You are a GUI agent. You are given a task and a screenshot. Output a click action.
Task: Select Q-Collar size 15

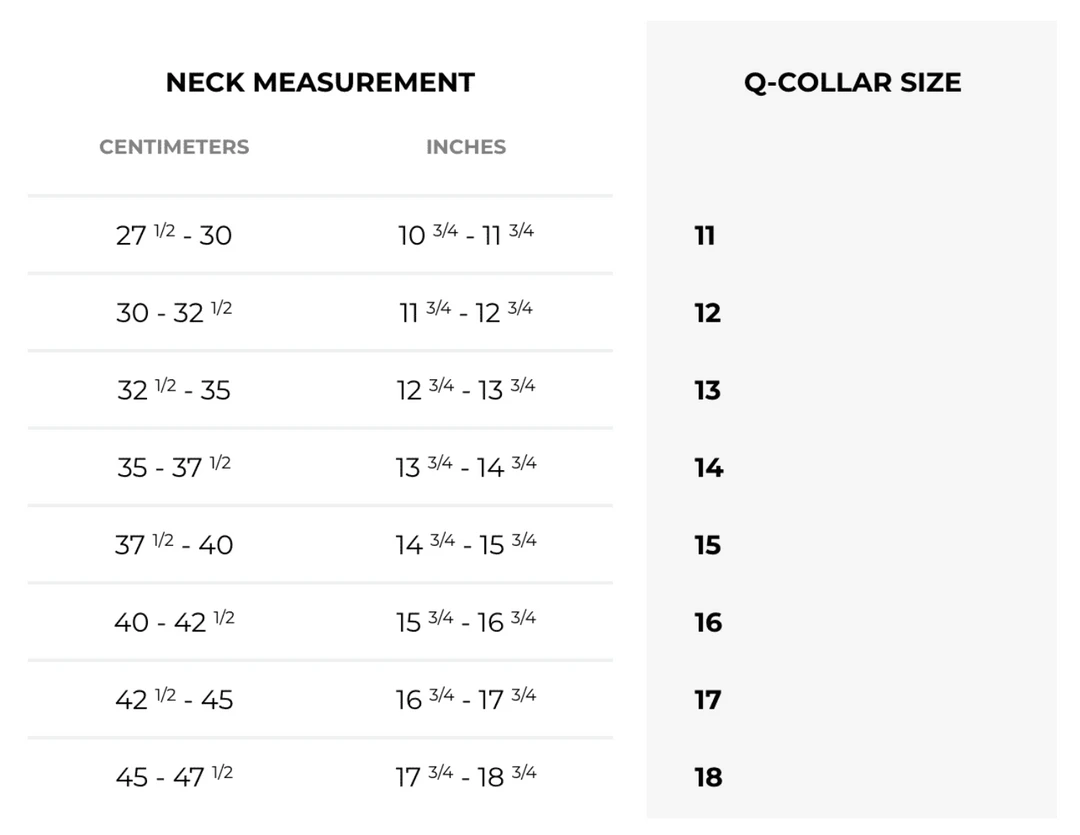pyautogui.click(x=707, y=545)
